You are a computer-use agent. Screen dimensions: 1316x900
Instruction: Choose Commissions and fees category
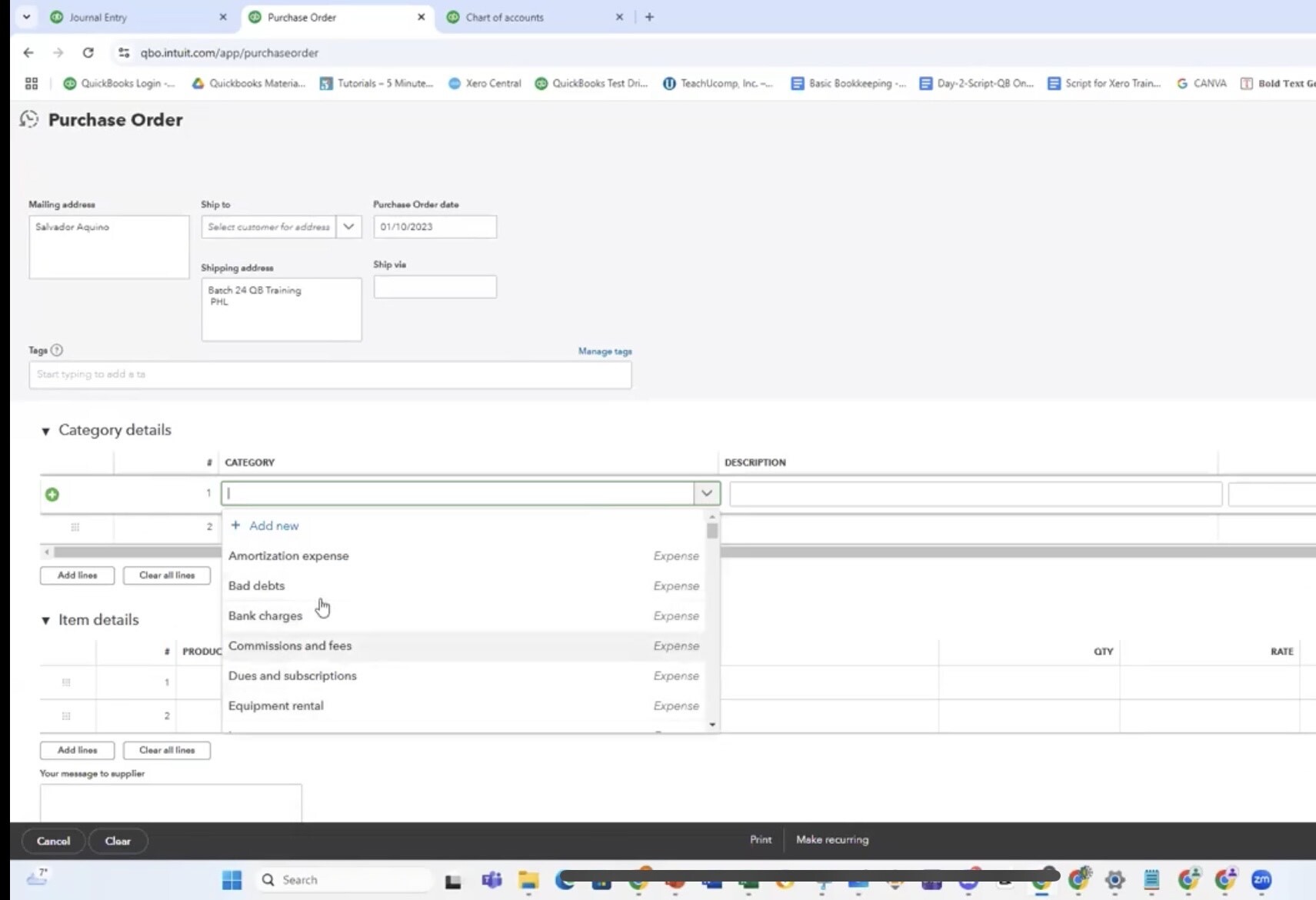pyautogui.click(x=464, y=645)
